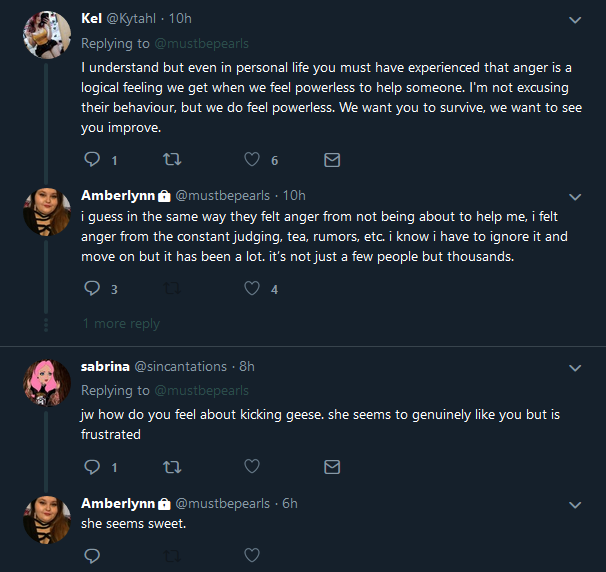Send Kel's tweet via direct message envelope
The height and width of the screenshot is (572, 606).
point(332,160)
